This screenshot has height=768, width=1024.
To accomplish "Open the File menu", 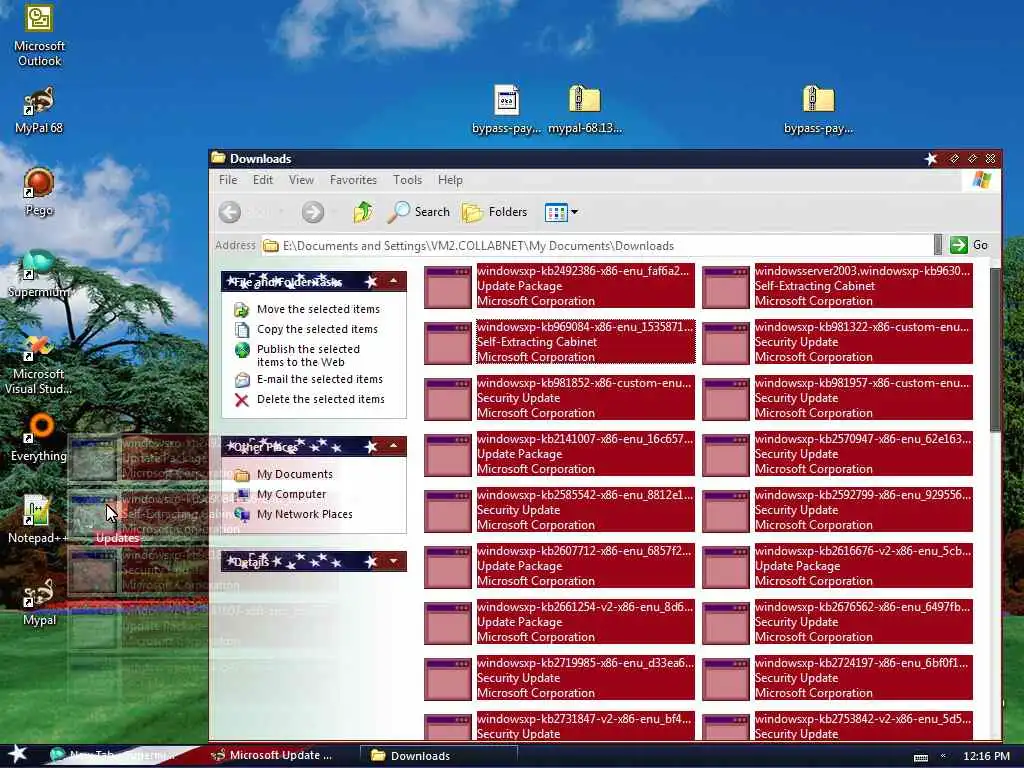I will tap(228, 180).
